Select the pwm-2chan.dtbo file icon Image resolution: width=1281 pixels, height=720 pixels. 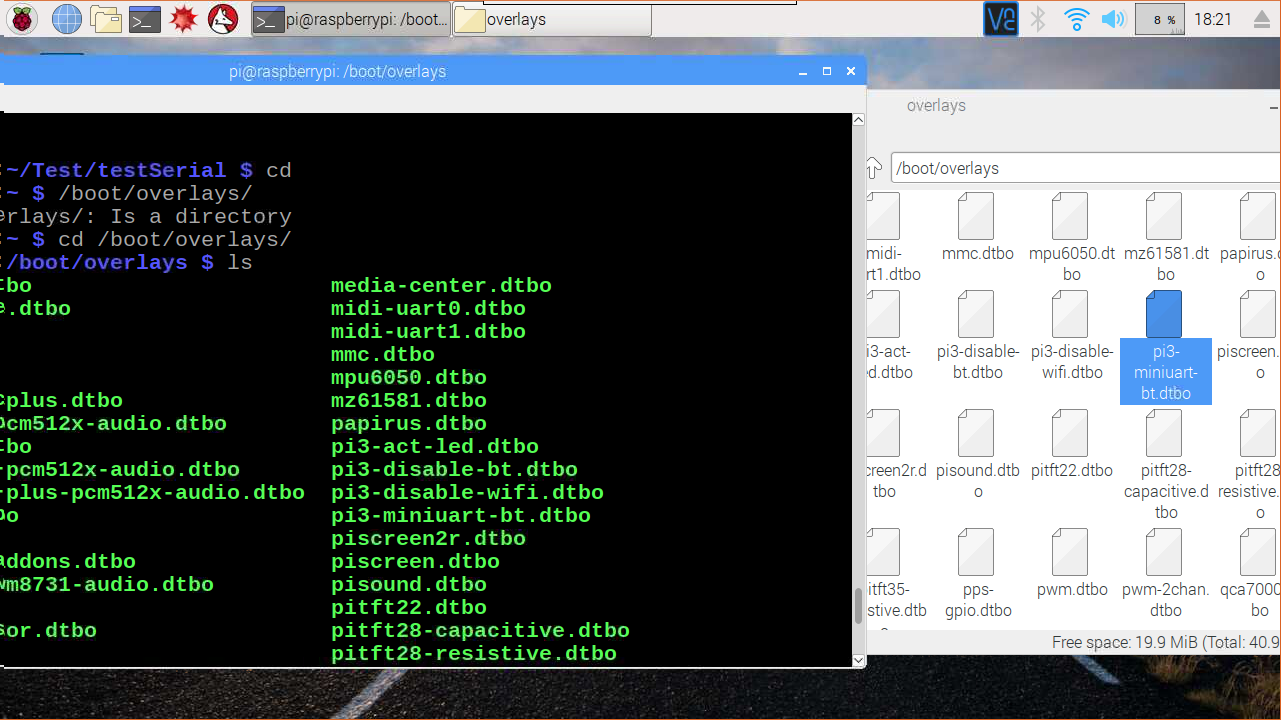click(x=1165, y=552)
